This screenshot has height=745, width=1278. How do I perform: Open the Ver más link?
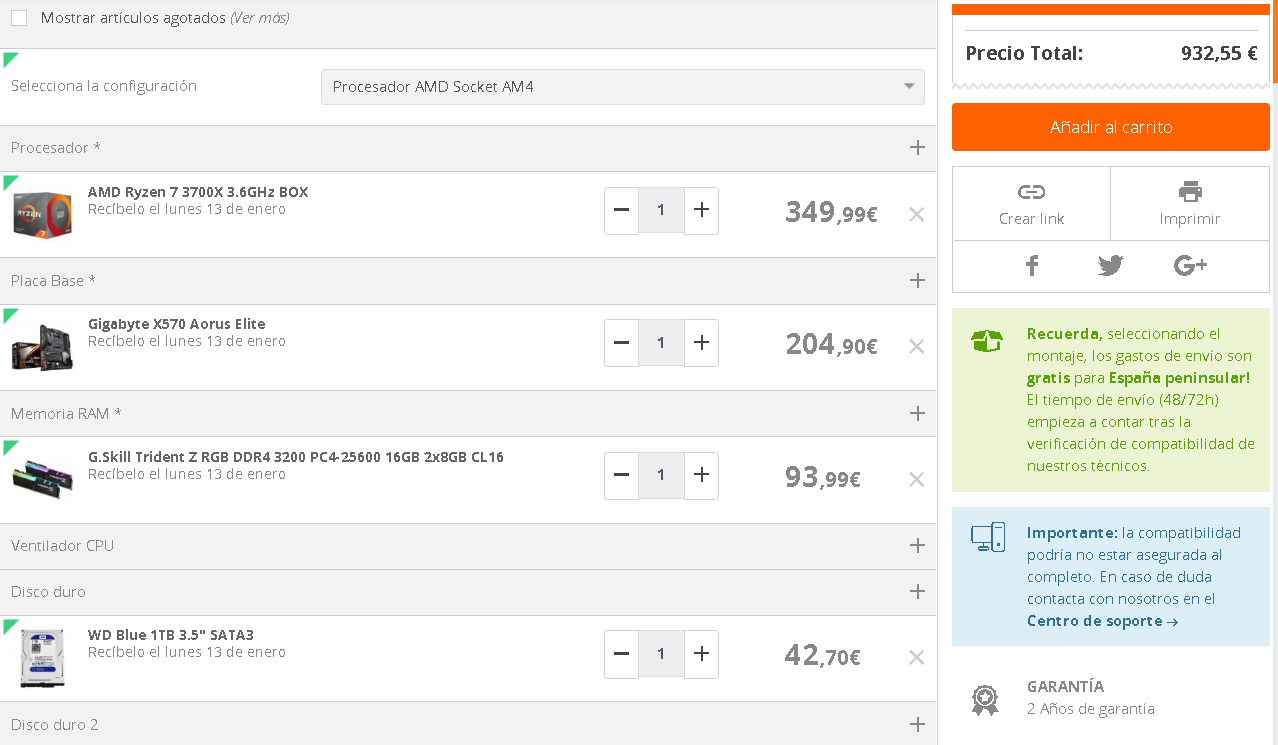coord(260,18)
